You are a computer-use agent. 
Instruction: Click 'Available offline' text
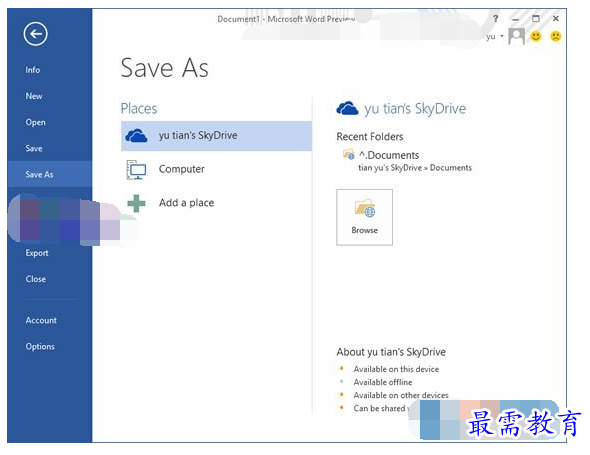[x=383, y=382]
